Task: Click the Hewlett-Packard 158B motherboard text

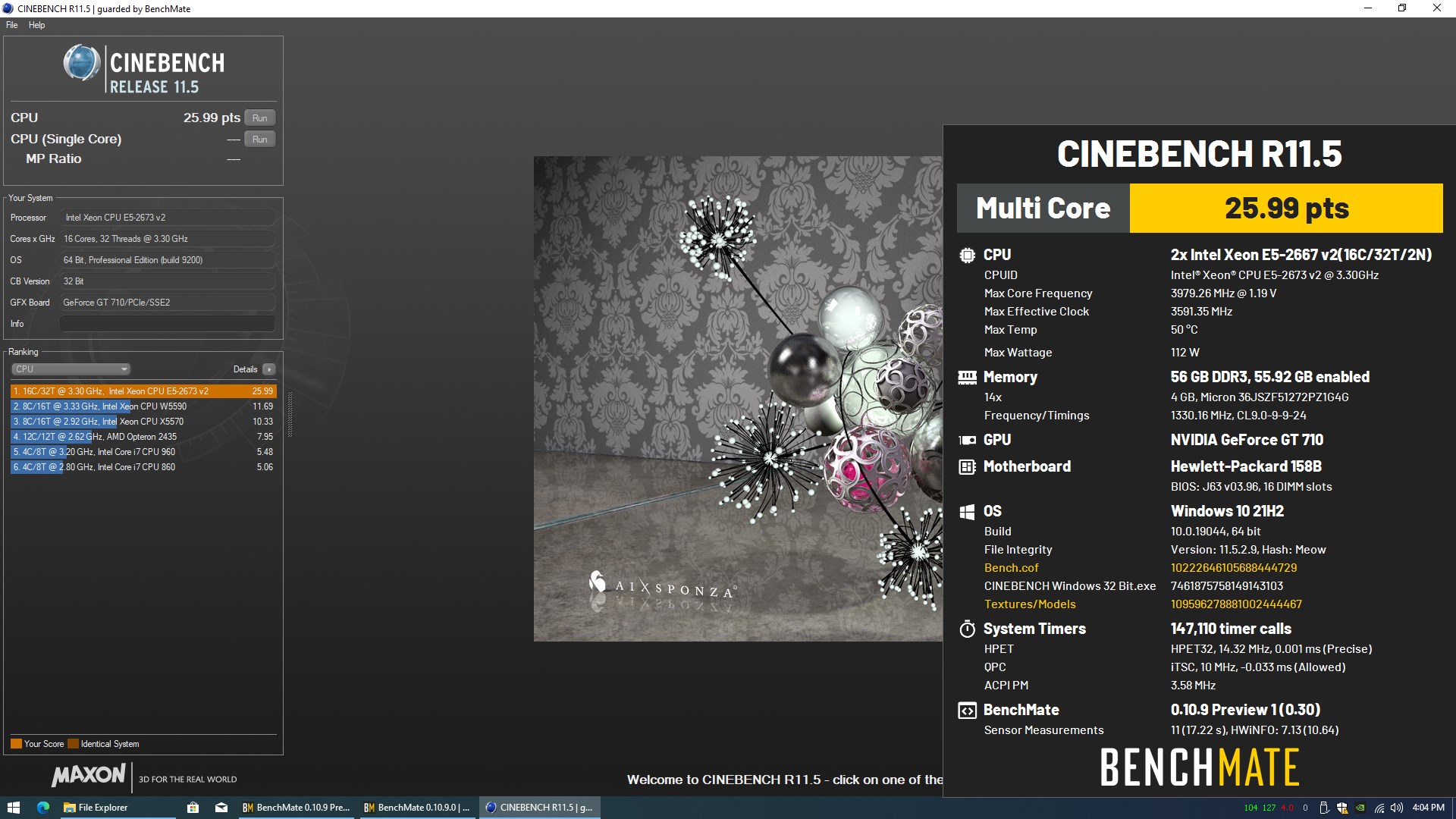Action: point(1246,466)
